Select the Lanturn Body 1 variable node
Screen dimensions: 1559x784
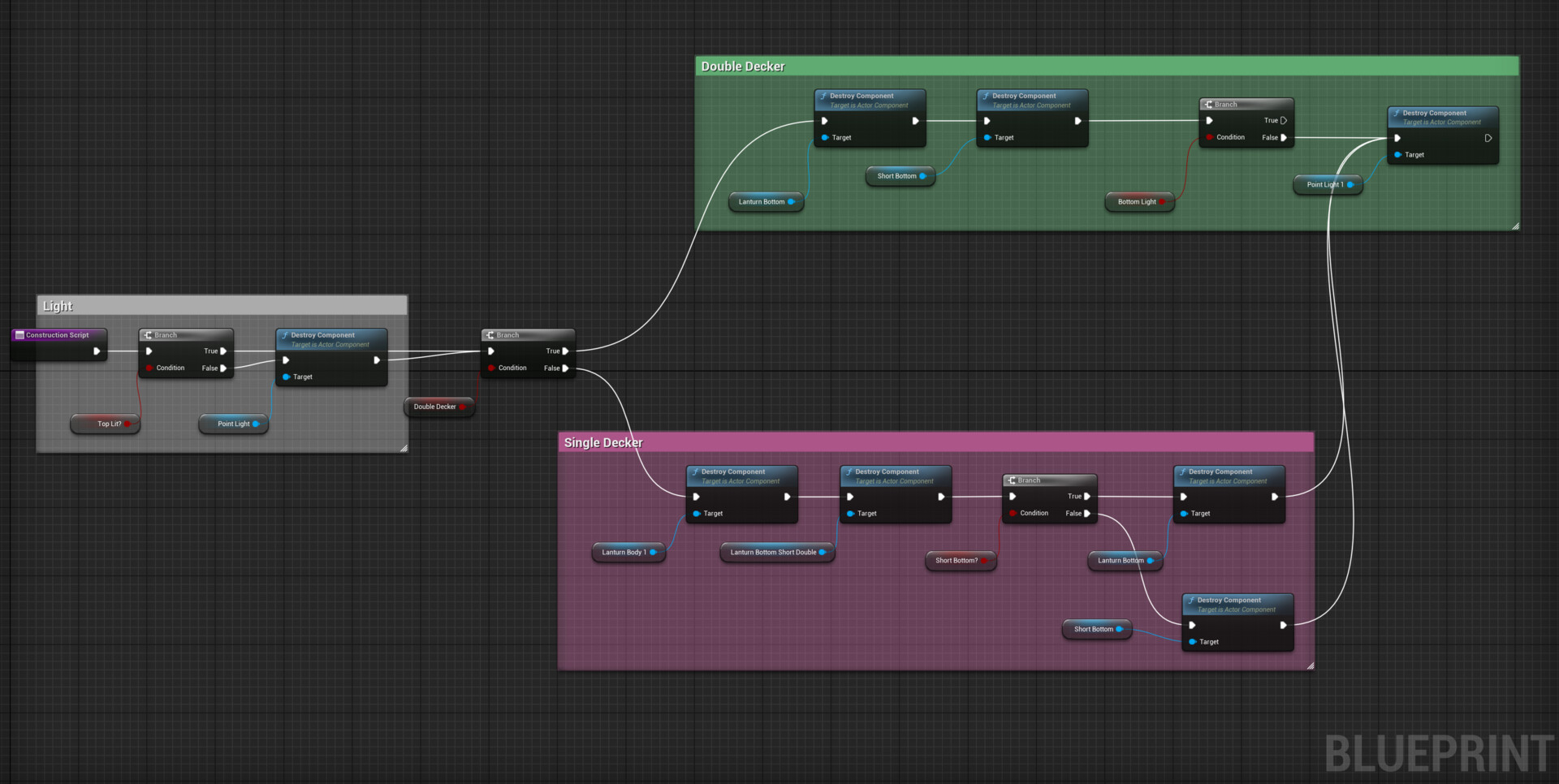(628, 553)
